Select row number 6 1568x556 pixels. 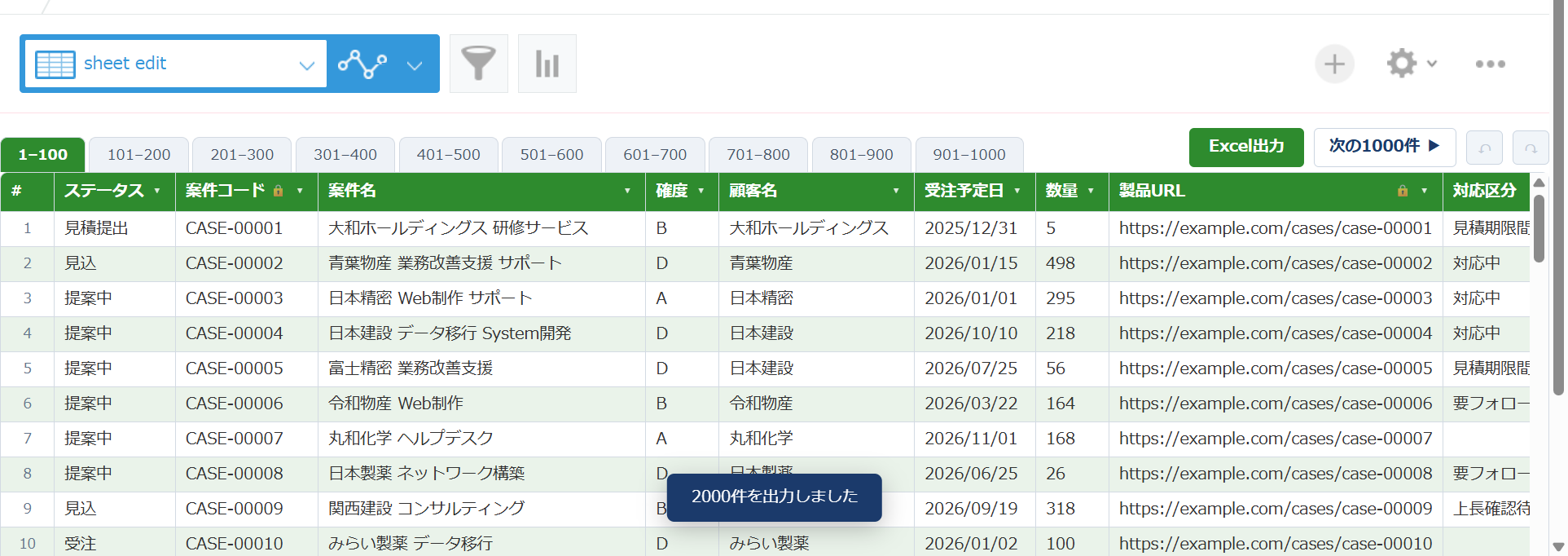27,404
